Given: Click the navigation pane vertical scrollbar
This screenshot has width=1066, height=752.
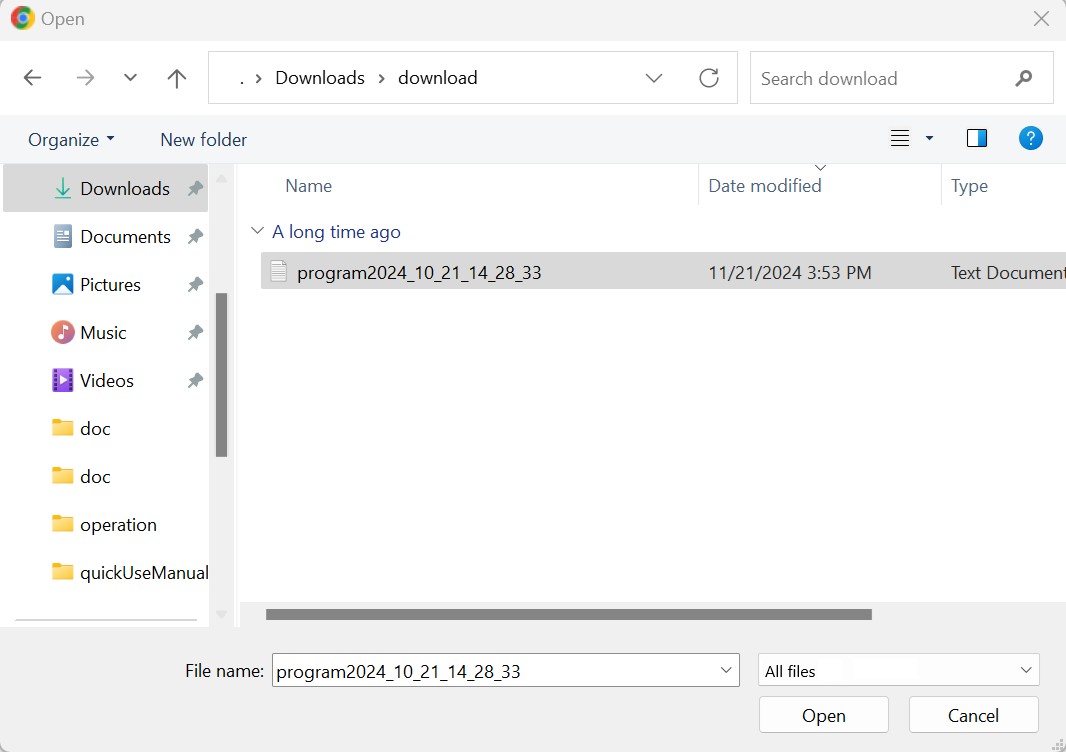Looking at the screenshot, I should [222, 375].
